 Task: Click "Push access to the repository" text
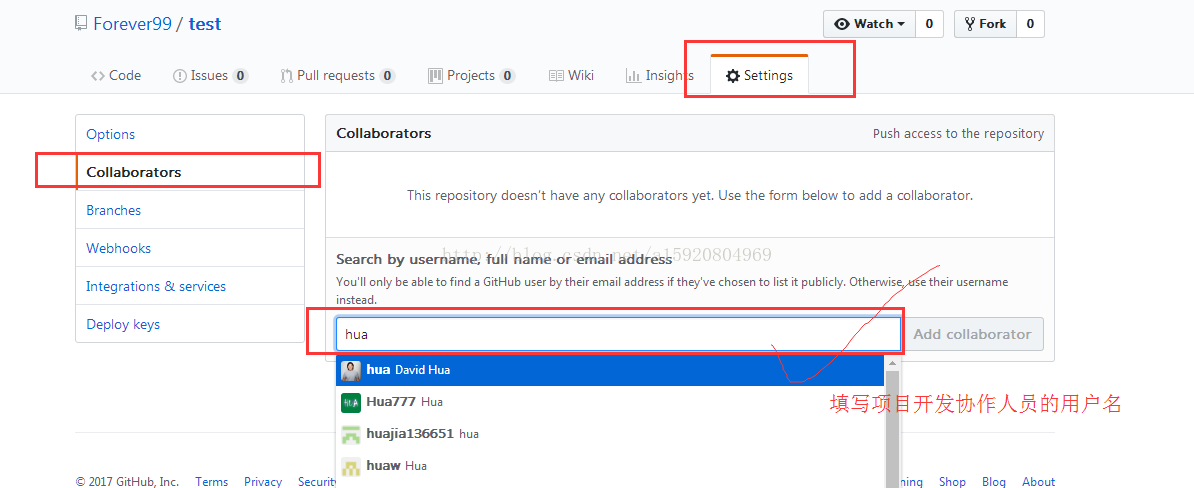coord(958,133)
